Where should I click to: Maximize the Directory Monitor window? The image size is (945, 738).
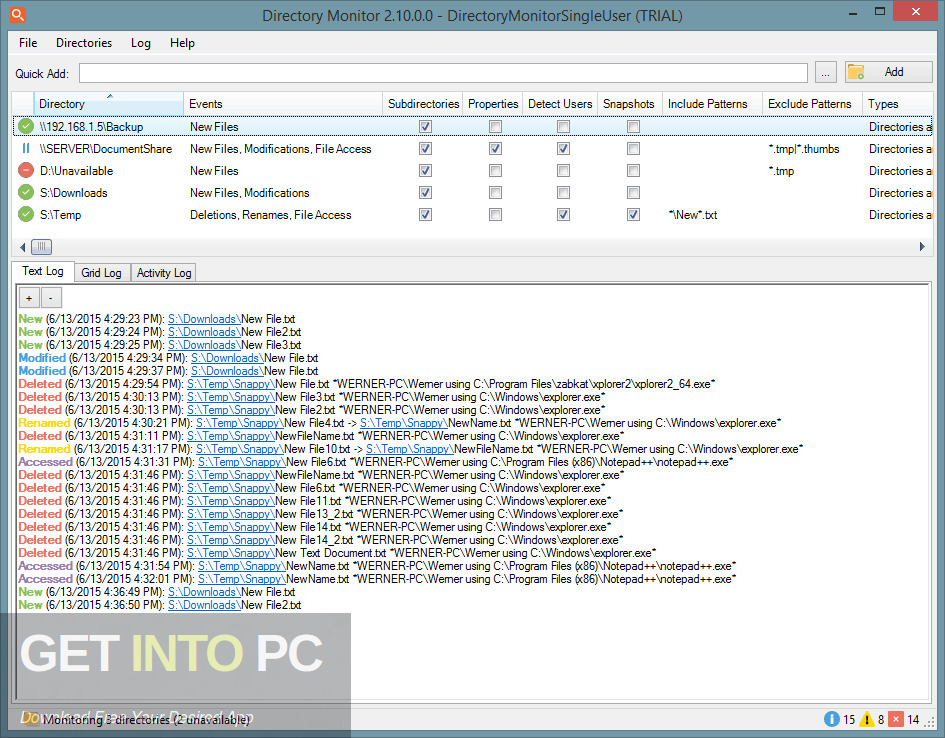880,12
